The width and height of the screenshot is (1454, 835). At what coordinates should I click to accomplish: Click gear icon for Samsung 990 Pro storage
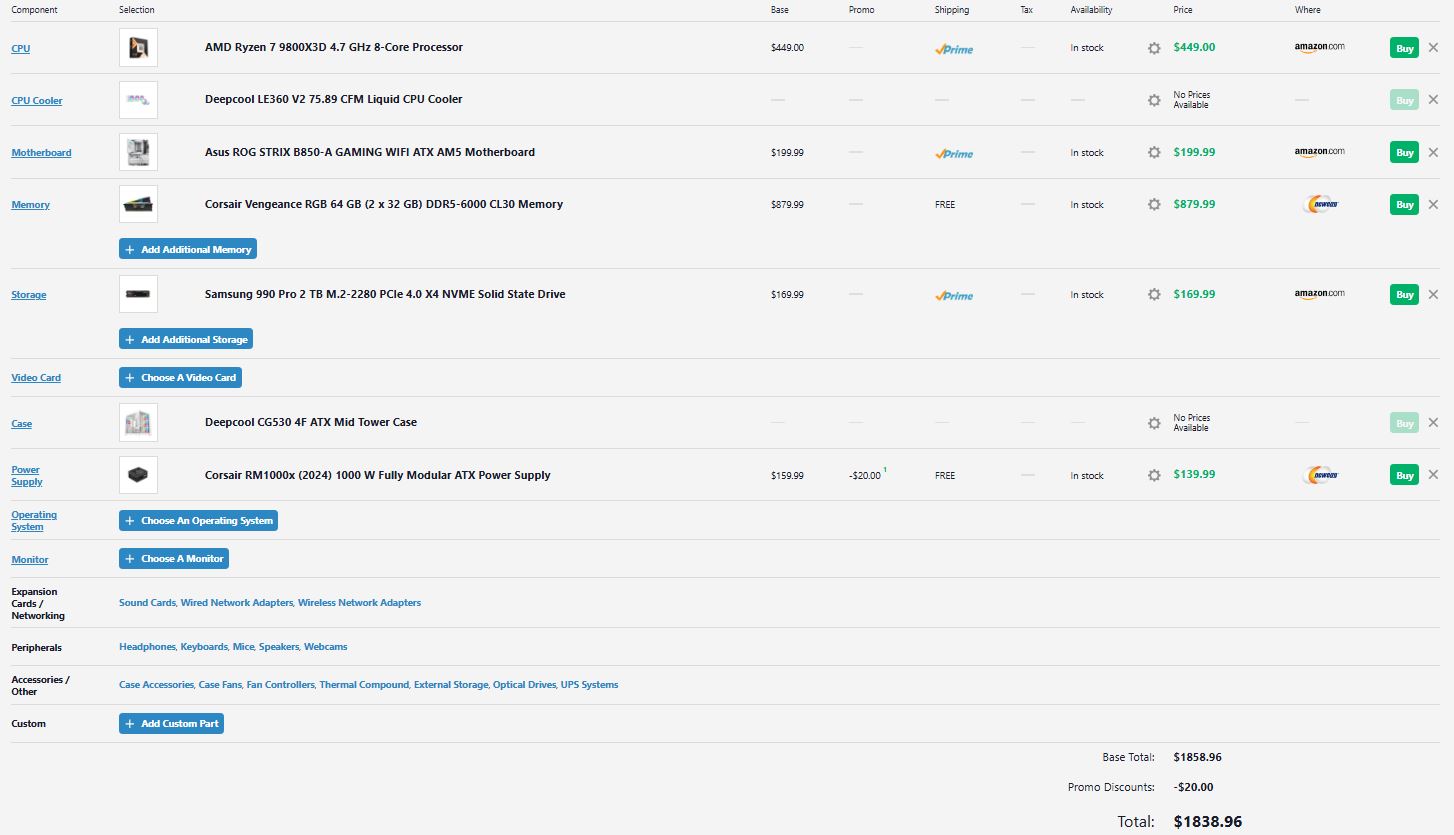(1154, 294)
